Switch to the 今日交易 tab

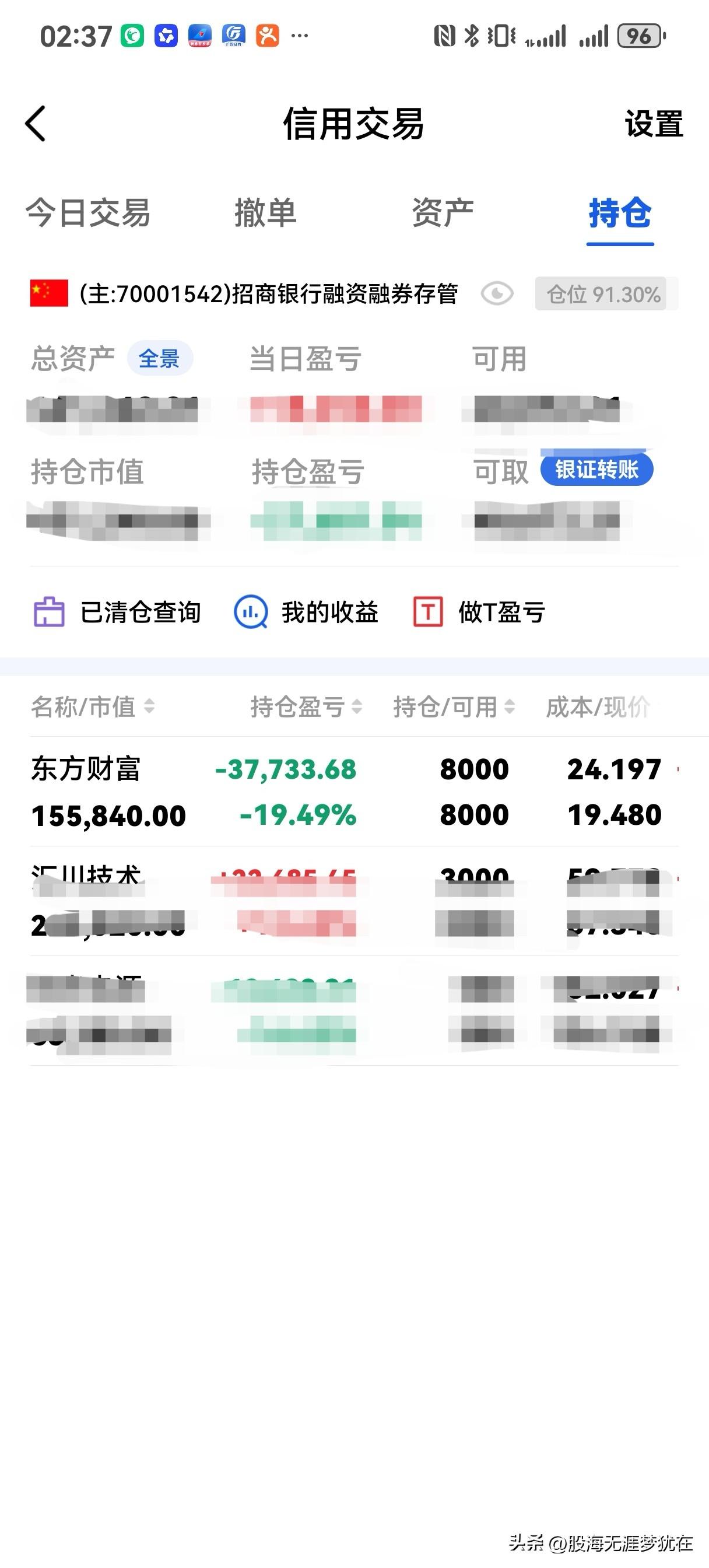pyautogui.click(x=88, y=213)
